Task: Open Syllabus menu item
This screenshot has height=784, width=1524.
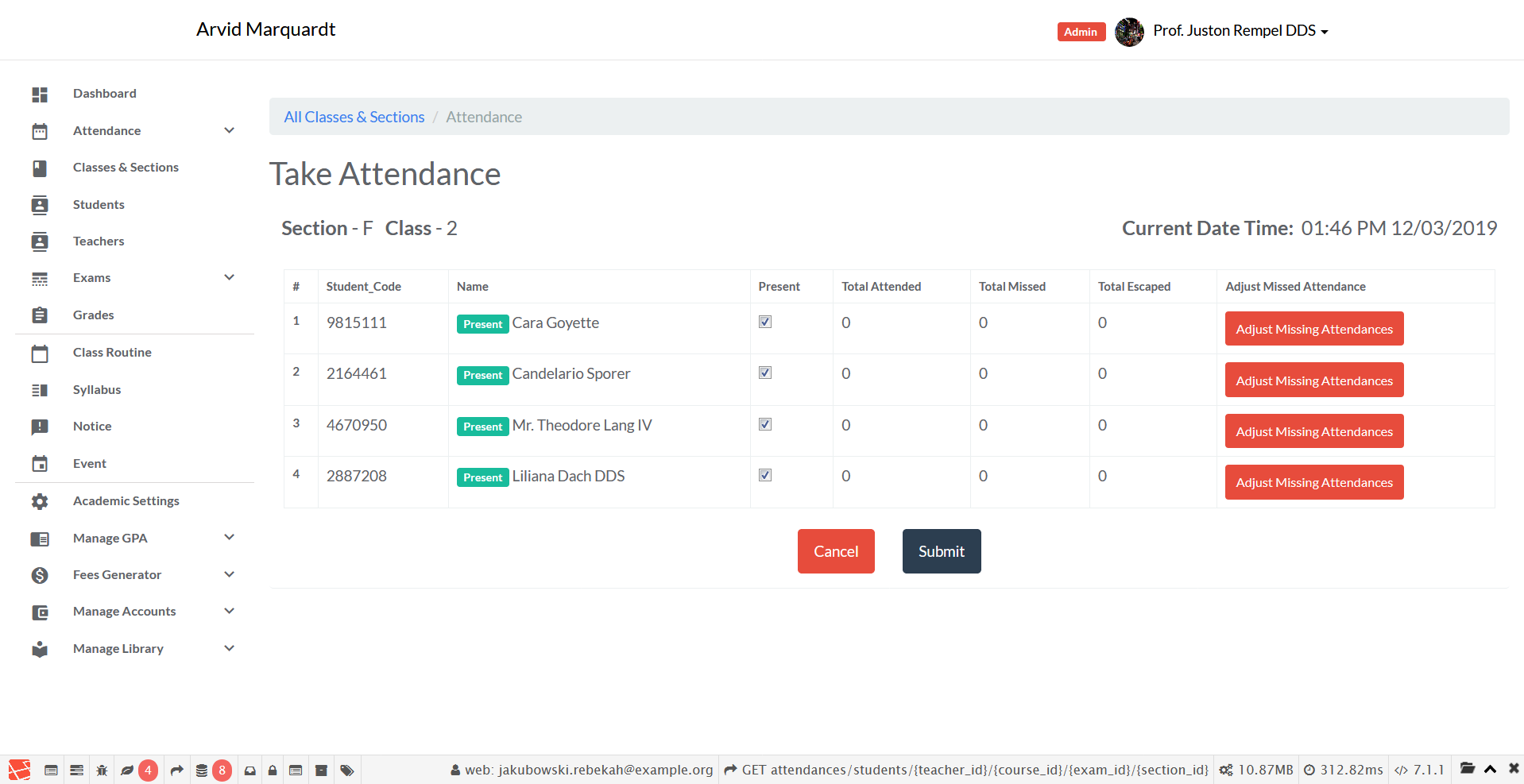Action: [97, 390]
